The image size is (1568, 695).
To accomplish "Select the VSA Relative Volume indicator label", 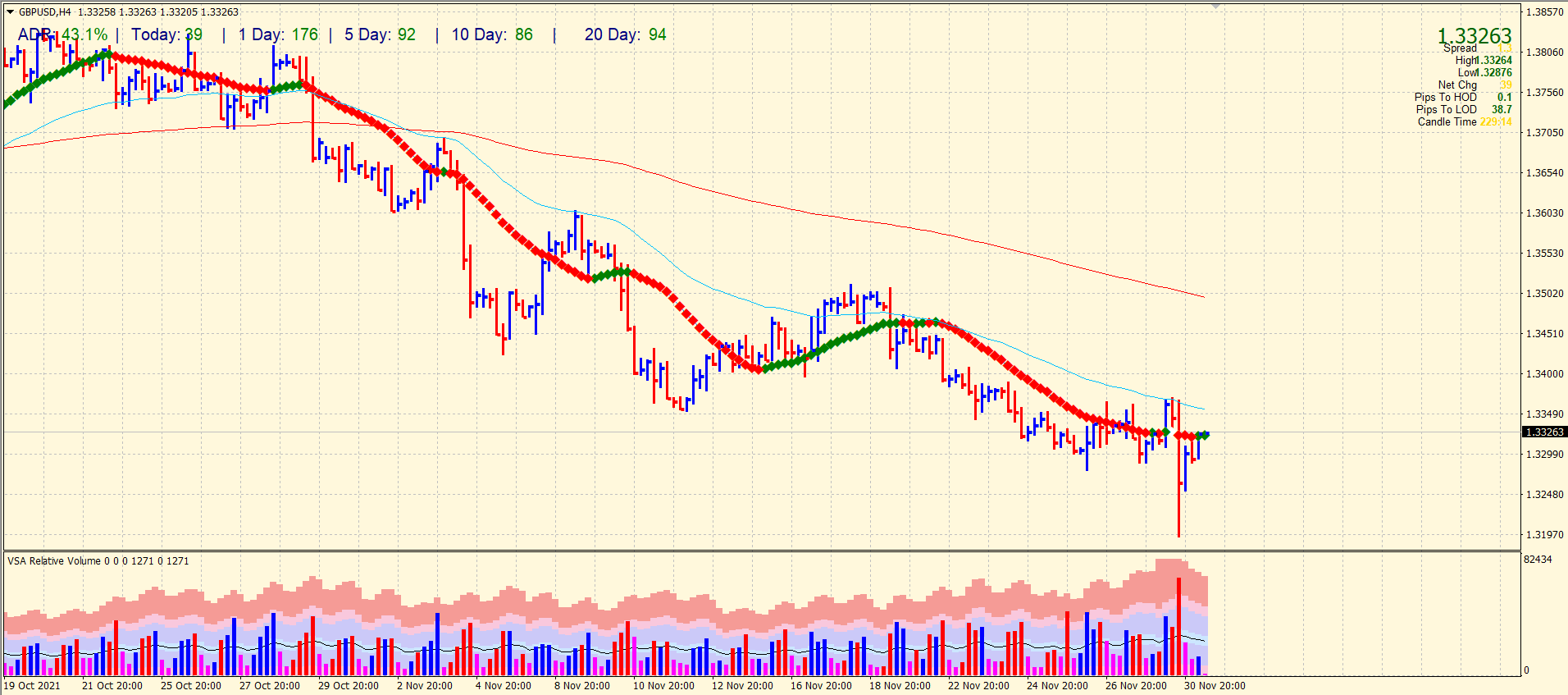I will [98, 561].
